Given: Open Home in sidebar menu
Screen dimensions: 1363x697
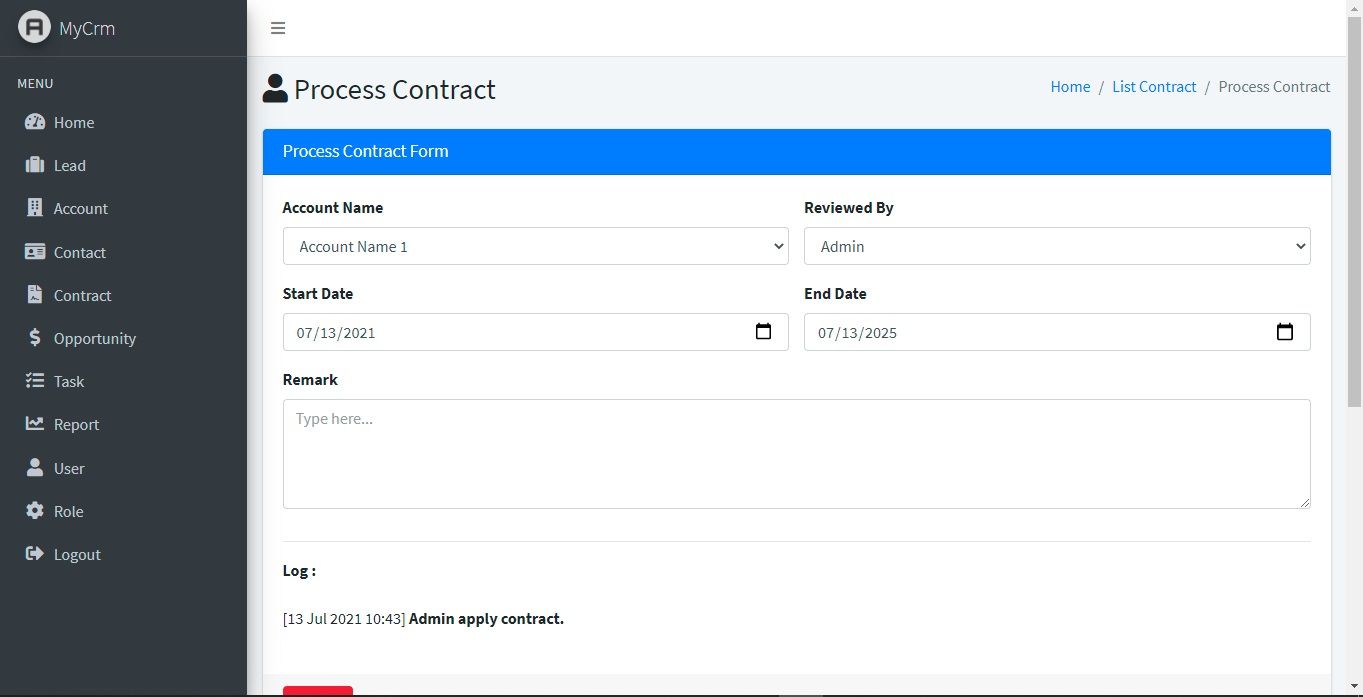Looking at the screenshot, I should click(123, 122).
